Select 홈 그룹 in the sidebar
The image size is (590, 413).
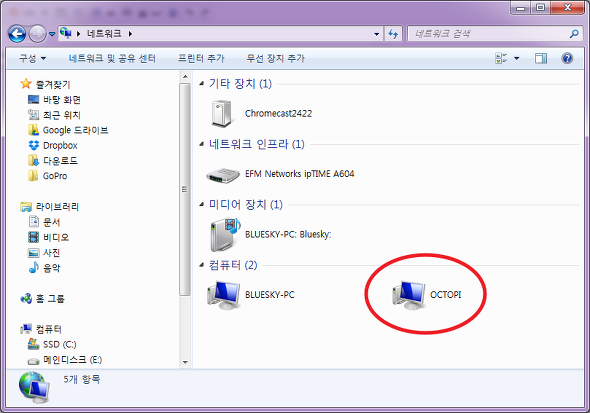[50, 299]
